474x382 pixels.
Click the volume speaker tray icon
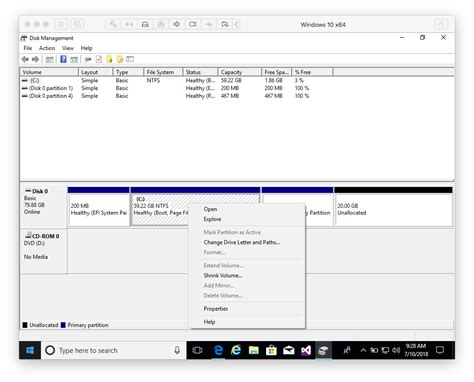[x=396, y=350]
